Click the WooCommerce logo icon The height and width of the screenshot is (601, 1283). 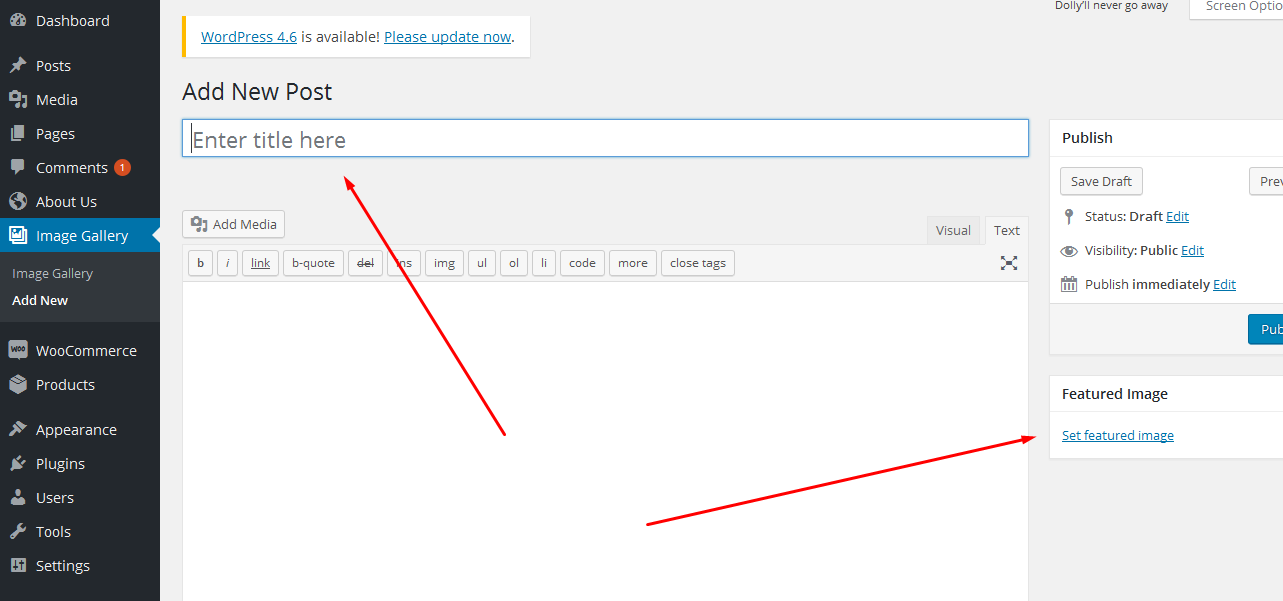point(18,351)
